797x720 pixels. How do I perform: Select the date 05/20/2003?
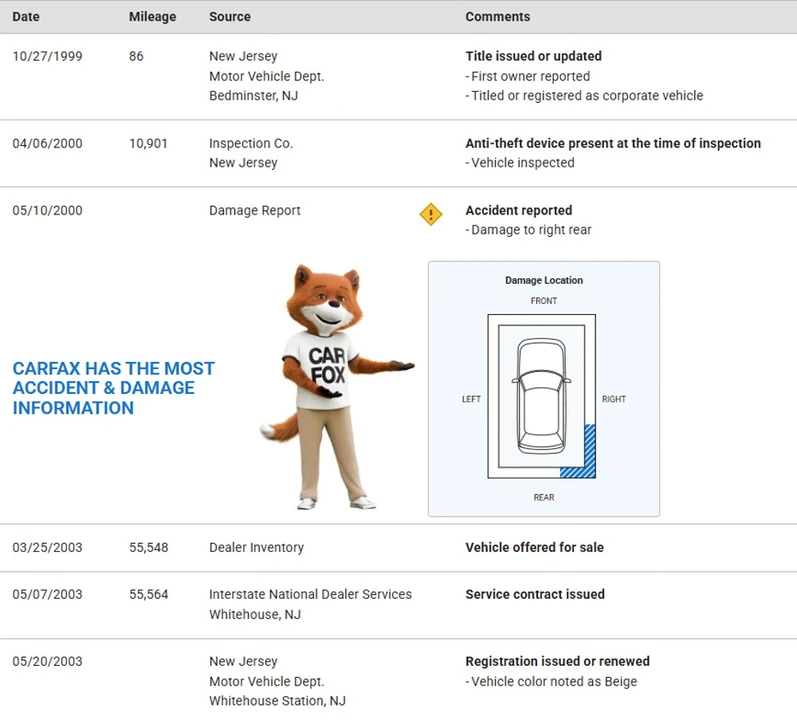[47, 661]
